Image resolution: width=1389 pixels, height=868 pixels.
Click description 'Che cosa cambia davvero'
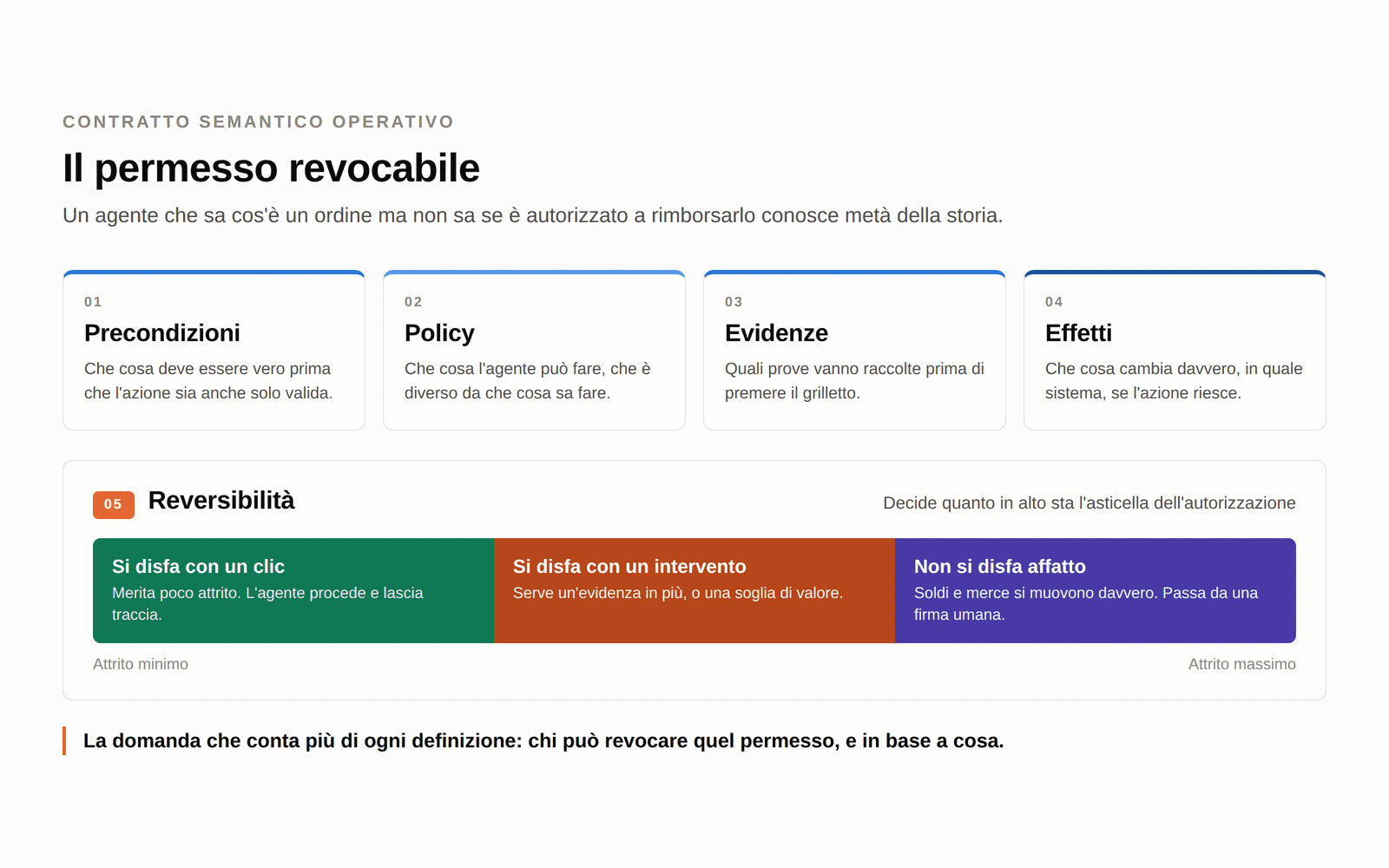pyautogui.click(x=1174, y=381)
